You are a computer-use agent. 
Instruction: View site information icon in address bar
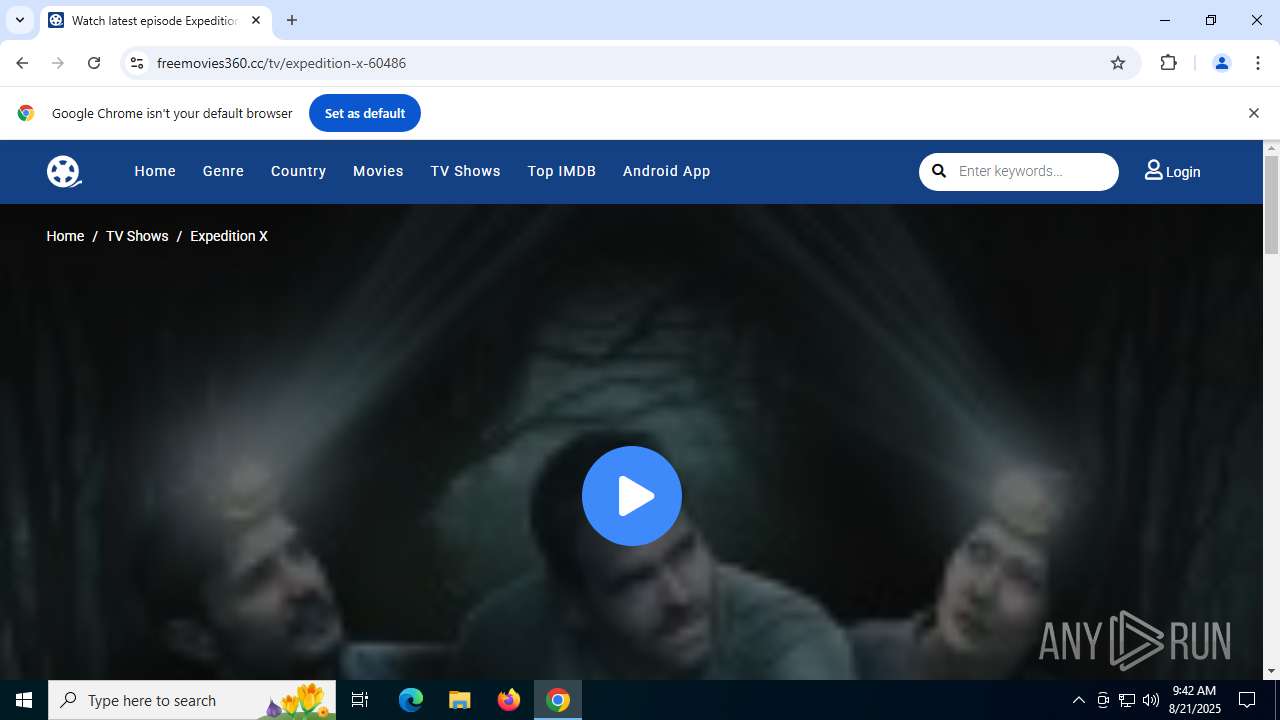(x=137, y=63)
